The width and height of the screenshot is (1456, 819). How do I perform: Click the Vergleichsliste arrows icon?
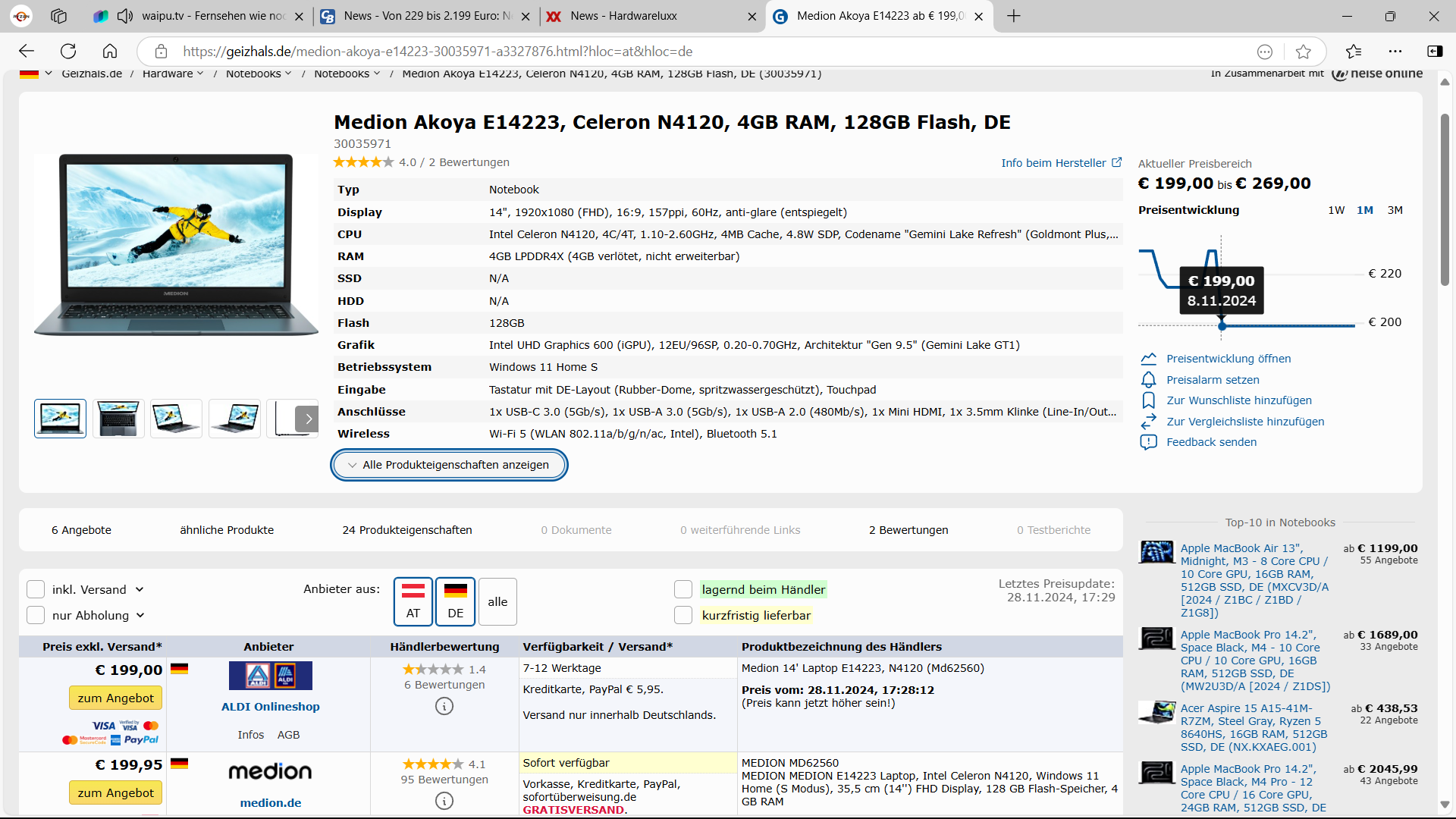(1148, 422)
